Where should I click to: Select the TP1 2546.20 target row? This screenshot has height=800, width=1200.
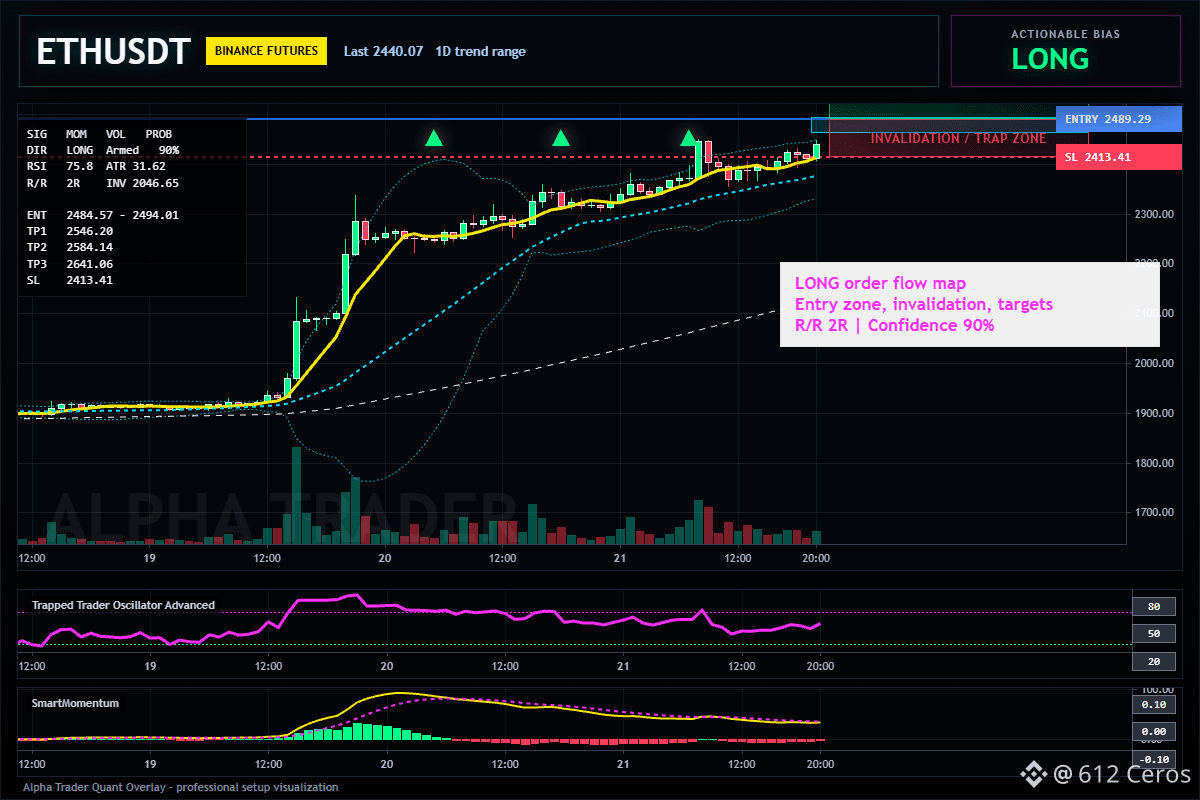tap(70, 231)
